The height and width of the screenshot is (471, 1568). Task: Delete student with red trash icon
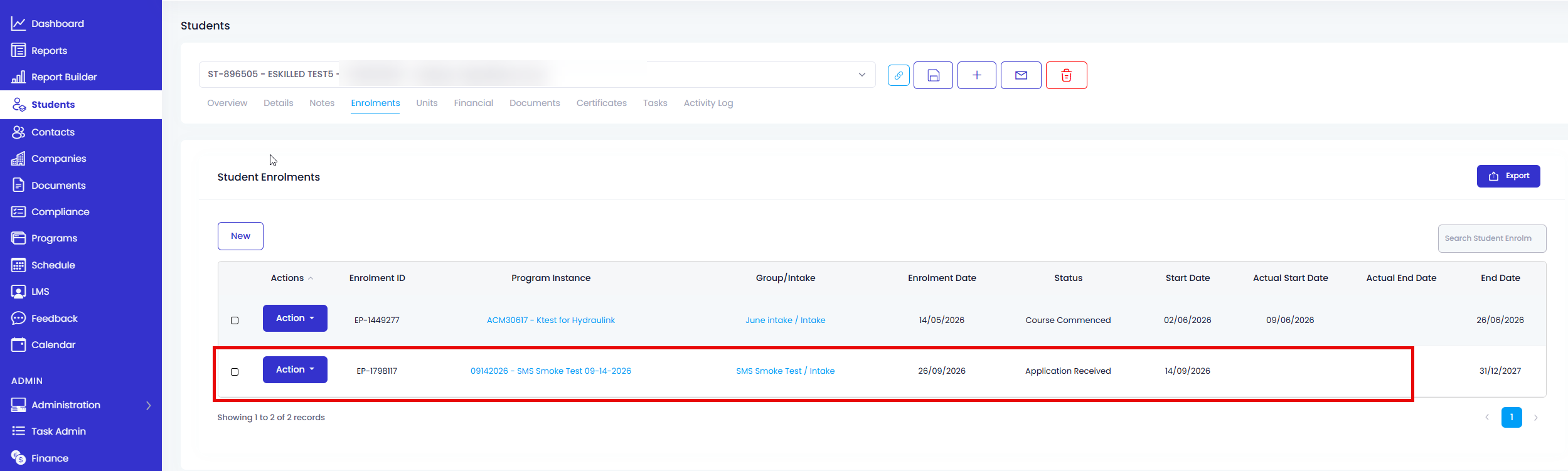tap(1066, 75)
